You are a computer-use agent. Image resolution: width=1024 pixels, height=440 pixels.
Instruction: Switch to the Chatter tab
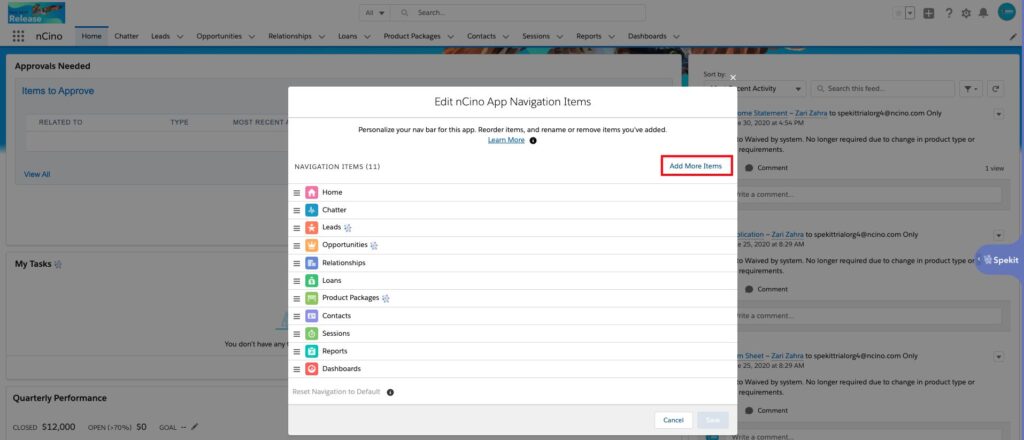[x=127, y=37]
